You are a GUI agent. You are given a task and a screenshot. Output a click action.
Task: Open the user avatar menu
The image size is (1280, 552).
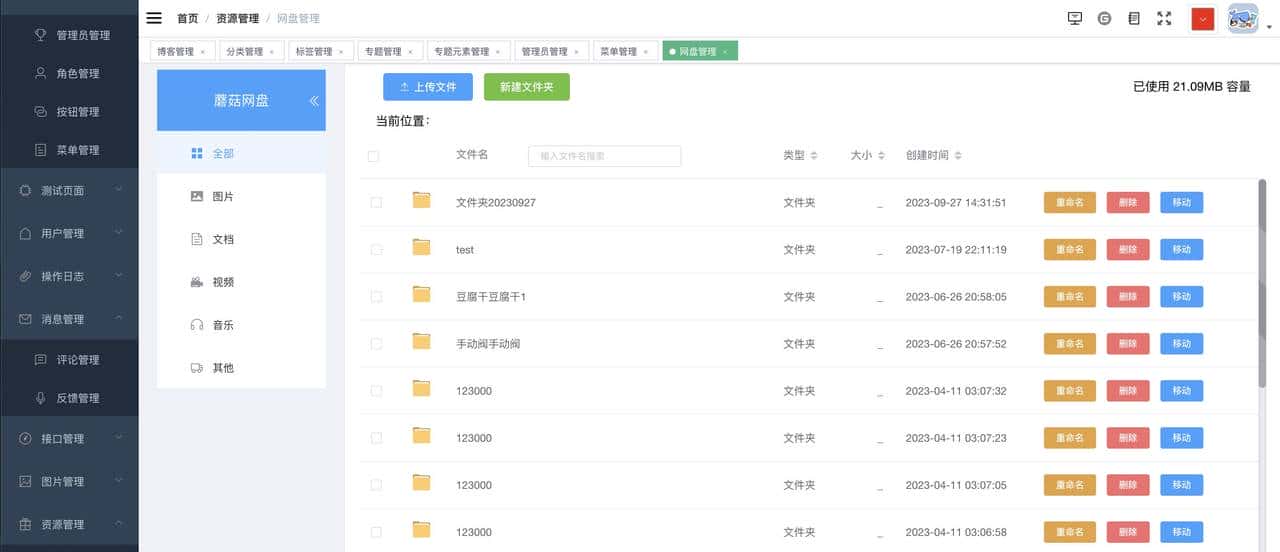point(1243,19)
